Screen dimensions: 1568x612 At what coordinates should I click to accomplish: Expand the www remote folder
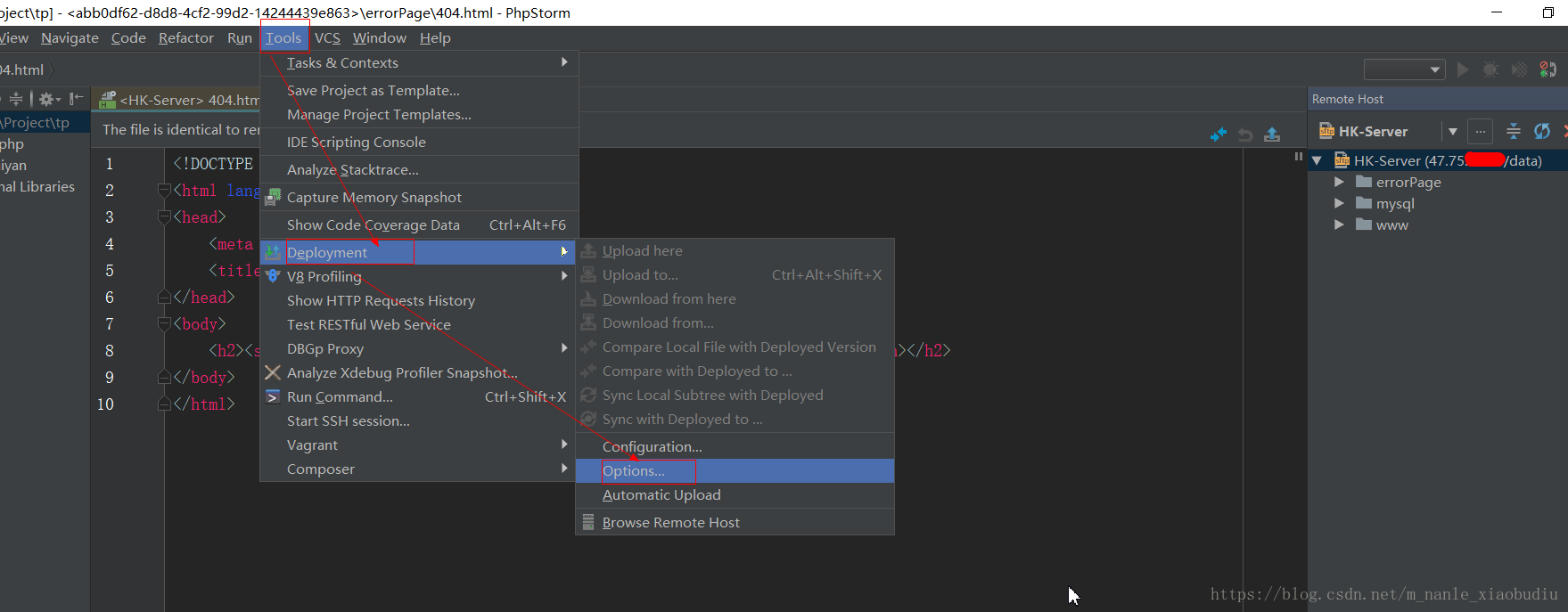1339,224
